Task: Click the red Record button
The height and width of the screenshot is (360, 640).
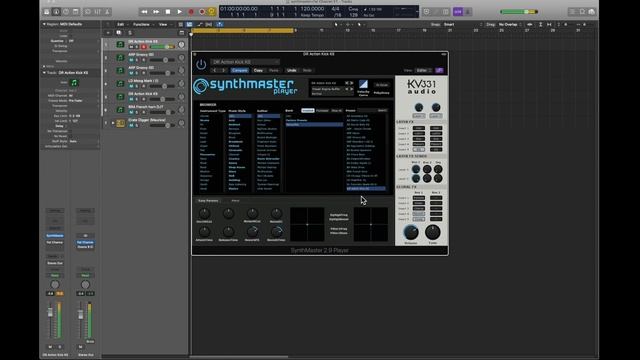Action: click(191, 12)
